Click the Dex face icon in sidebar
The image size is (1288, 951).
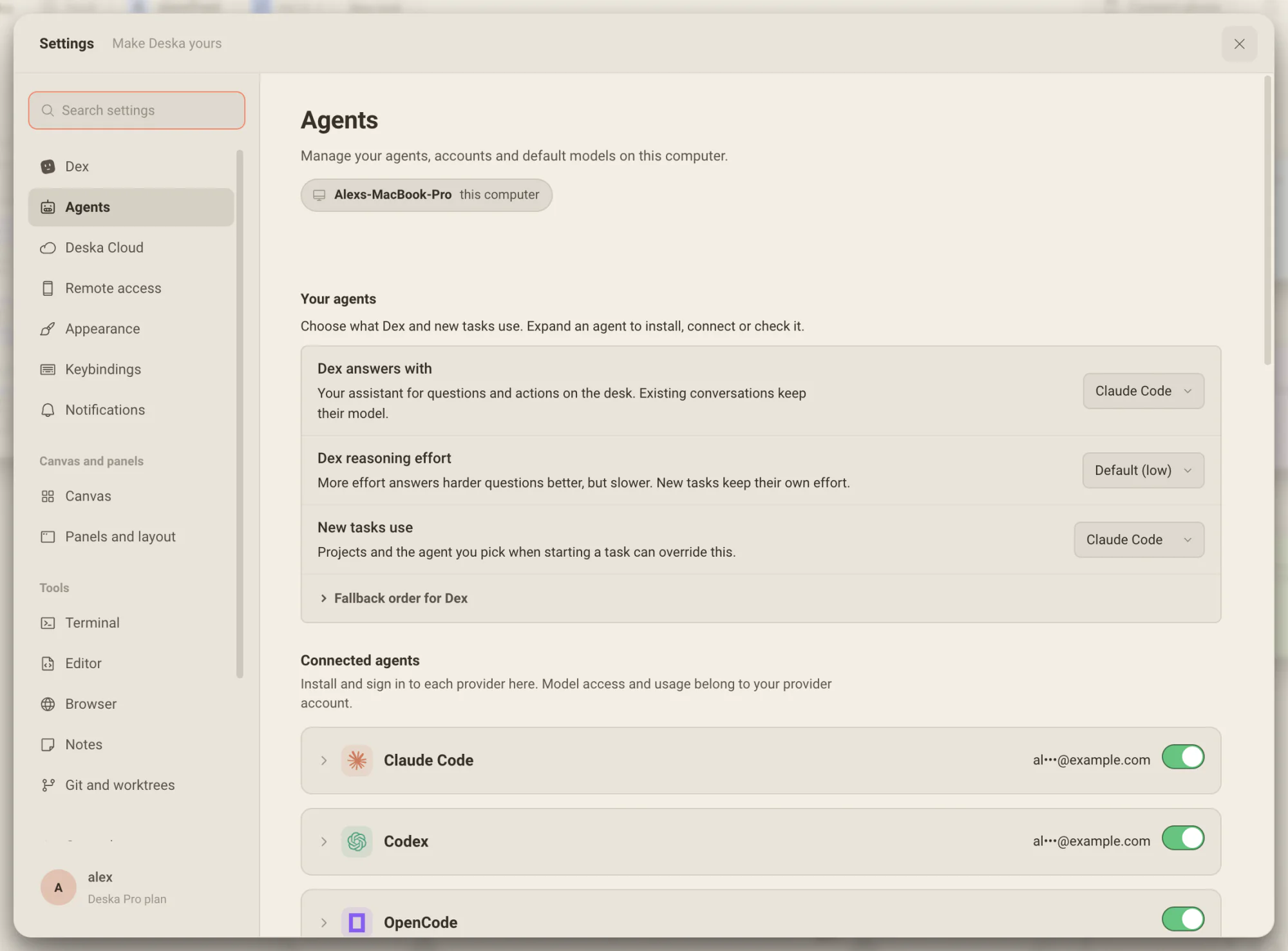pyautogui.click(x=48, y=166)
